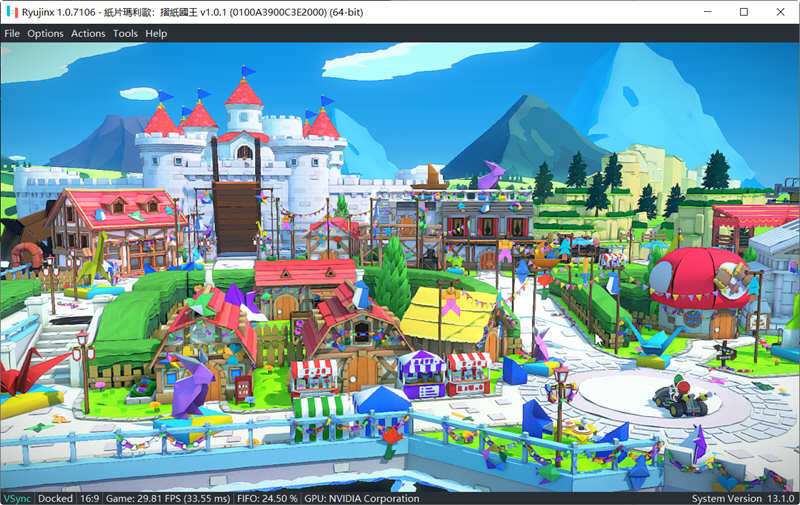Minimize the Ryujinx window
The width and height of the screenshot is (800, 505).
click(x=708, y=12)
